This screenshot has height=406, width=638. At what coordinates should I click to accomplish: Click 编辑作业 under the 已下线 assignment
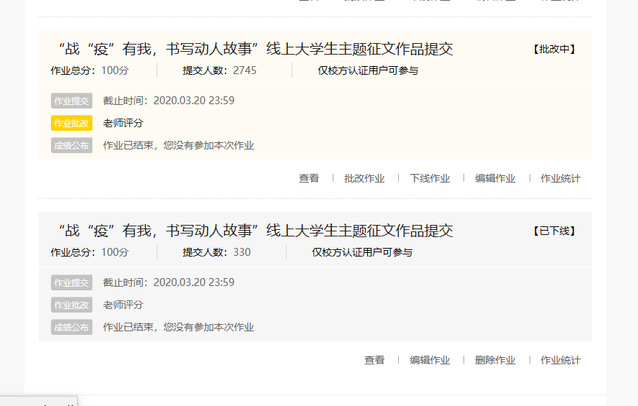point(430,360)
